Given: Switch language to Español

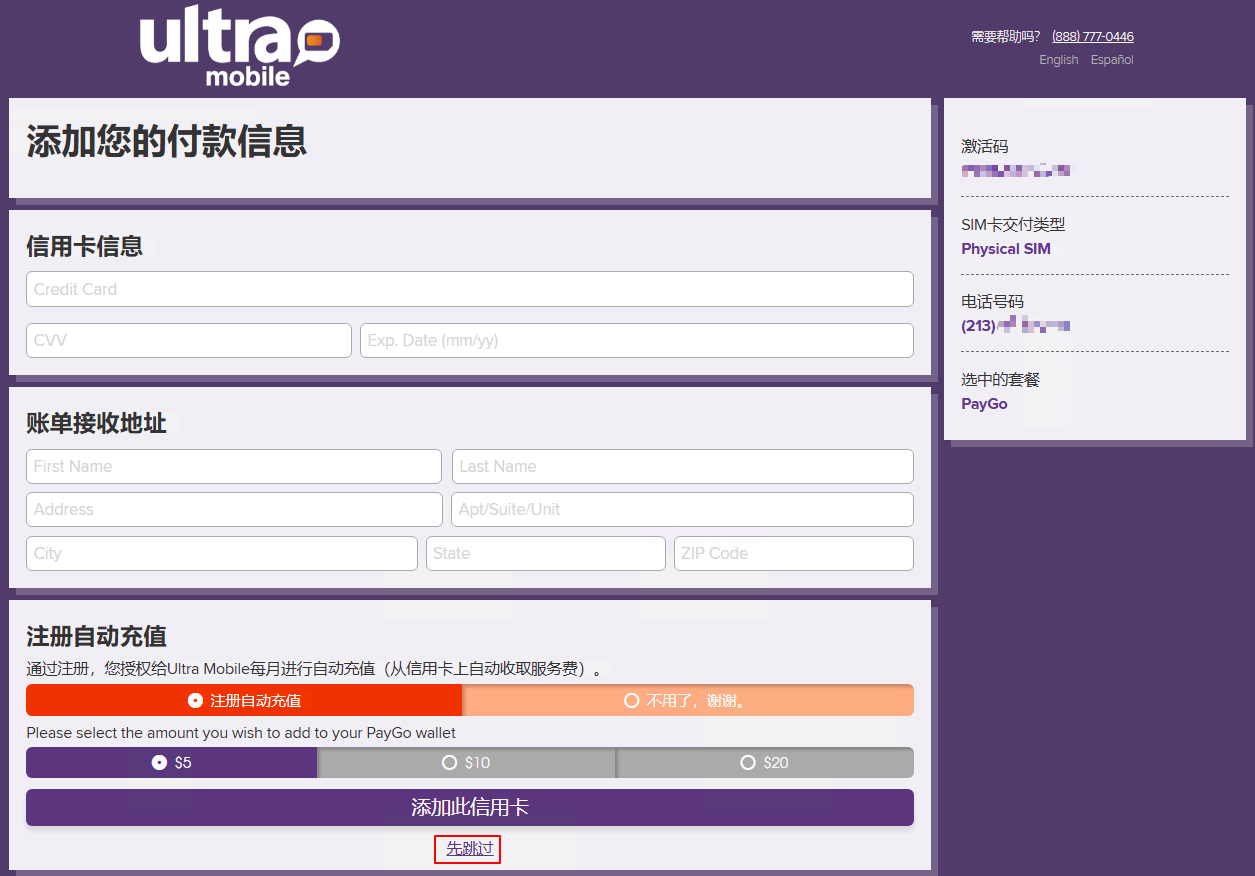Looking at the screenshot, I should click(x=1112, y=60).
